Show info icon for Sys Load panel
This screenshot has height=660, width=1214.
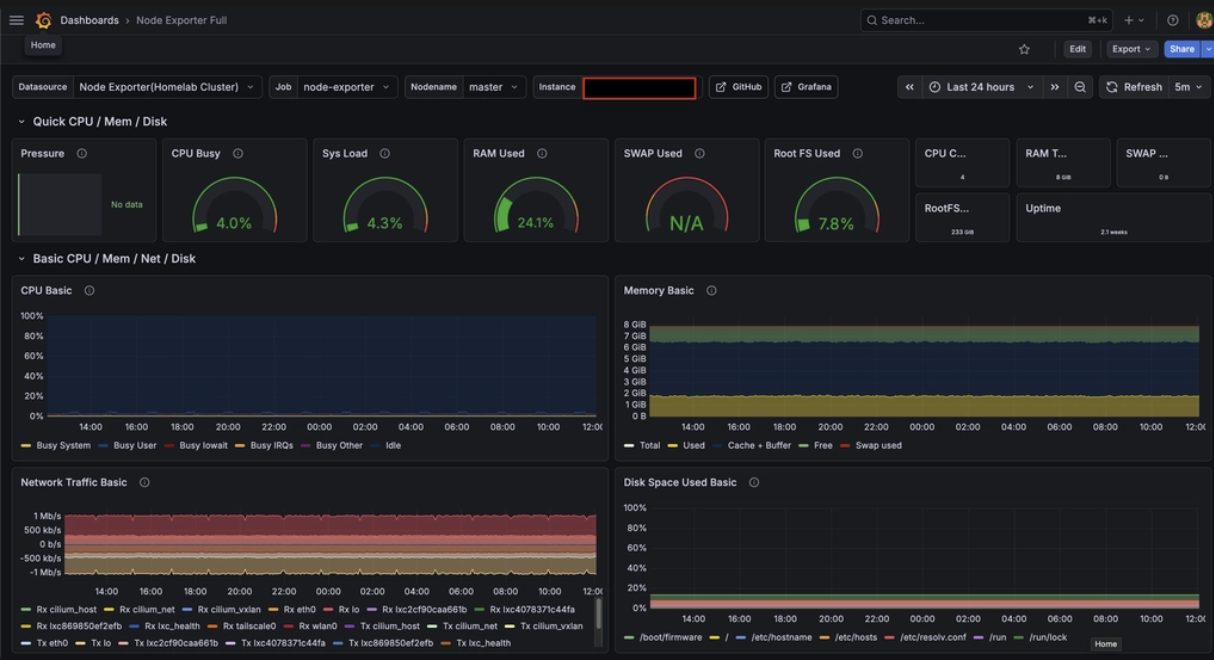[x=385, y=154]
